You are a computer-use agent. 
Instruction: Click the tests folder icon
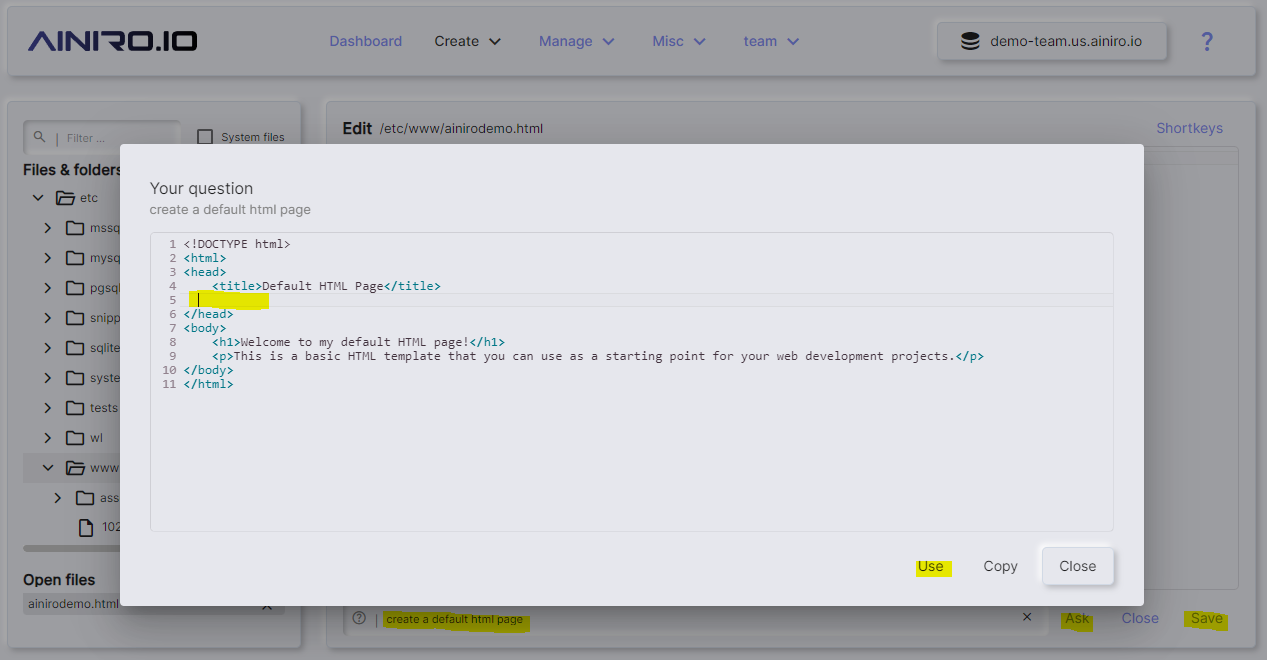click(x=75, y=408)
